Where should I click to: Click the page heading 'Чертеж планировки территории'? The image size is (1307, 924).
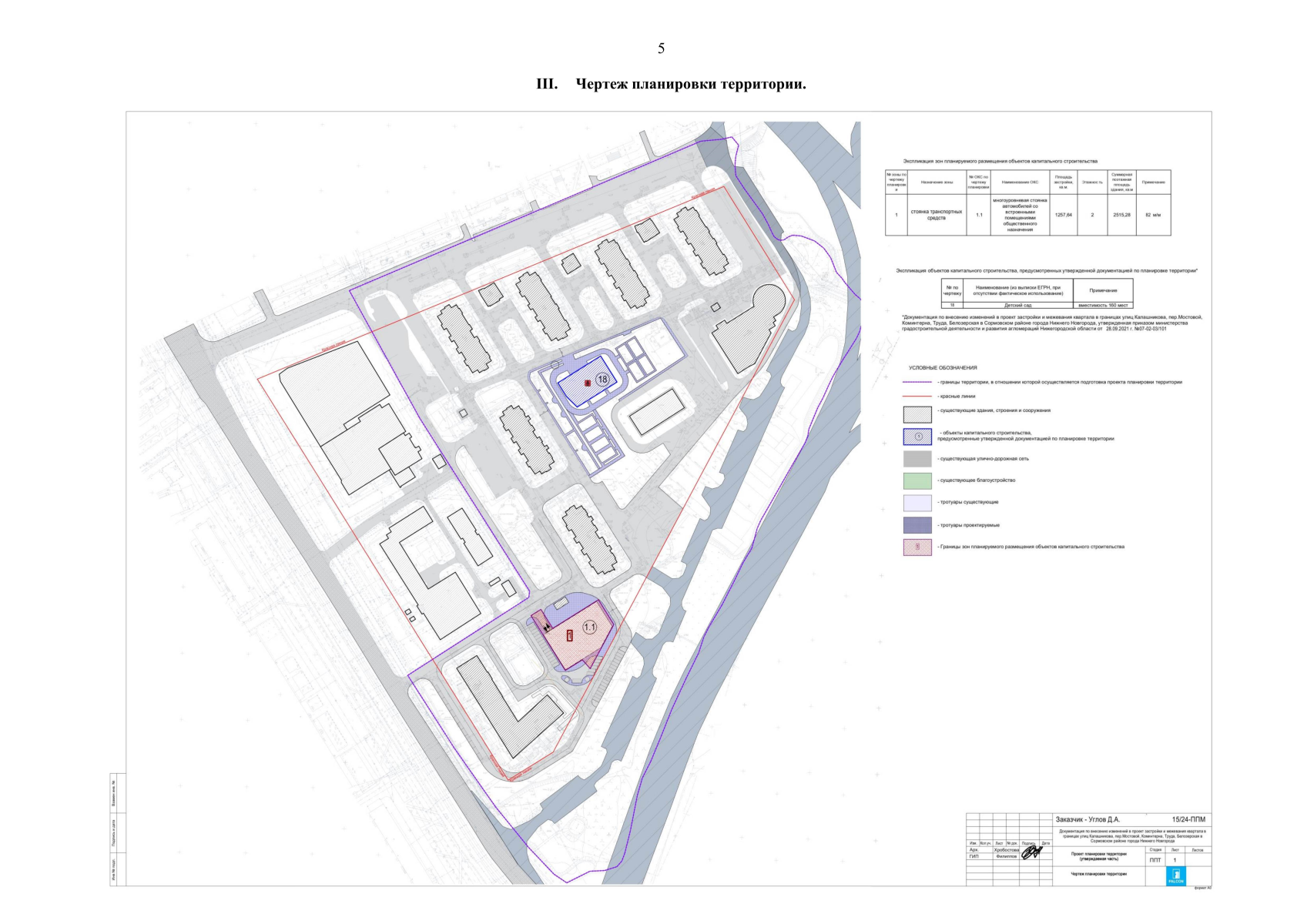[690, 84]
